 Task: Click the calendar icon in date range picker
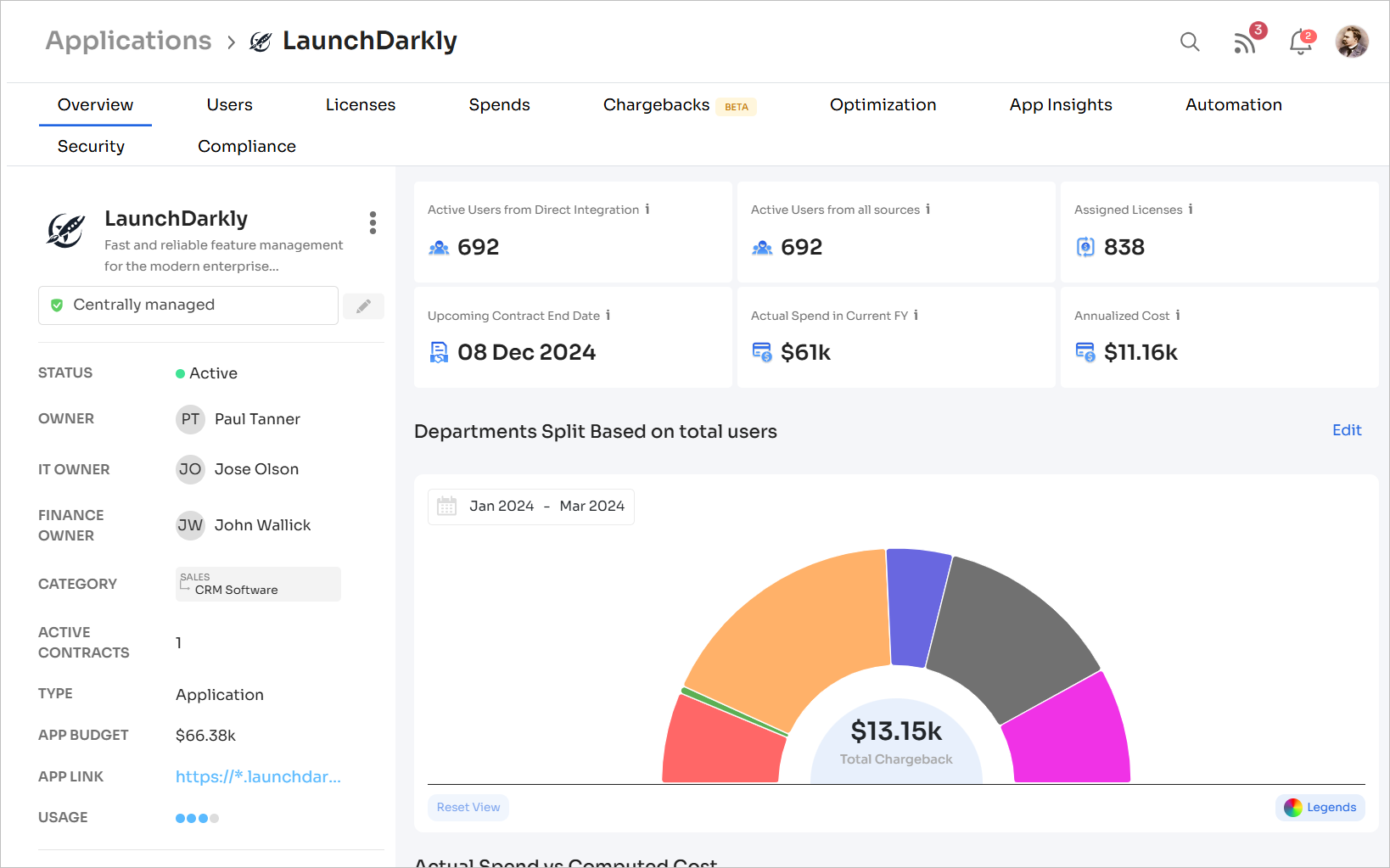point(446,507)
